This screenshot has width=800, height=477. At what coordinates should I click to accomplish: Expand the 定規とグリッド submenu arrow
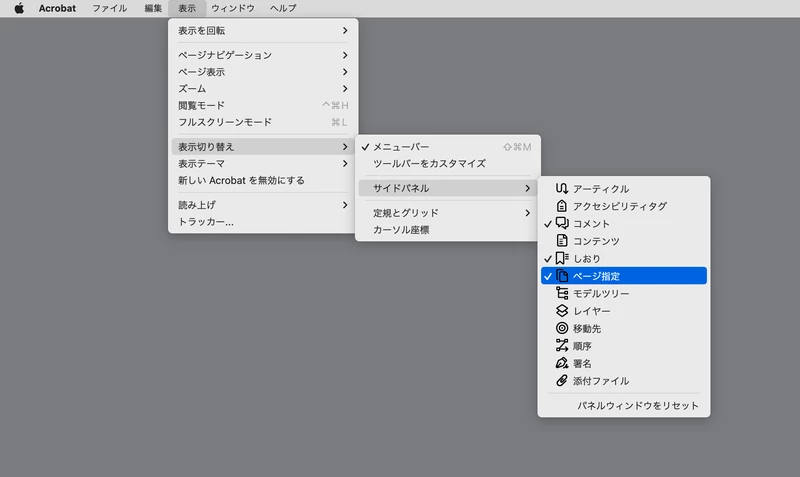528,213
